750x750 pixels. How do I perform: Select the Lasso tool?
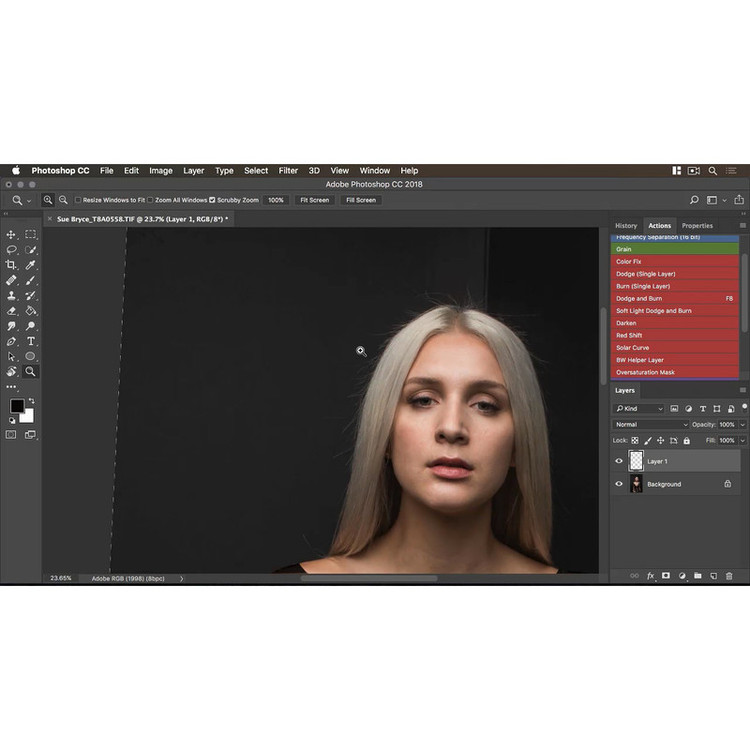12,250
